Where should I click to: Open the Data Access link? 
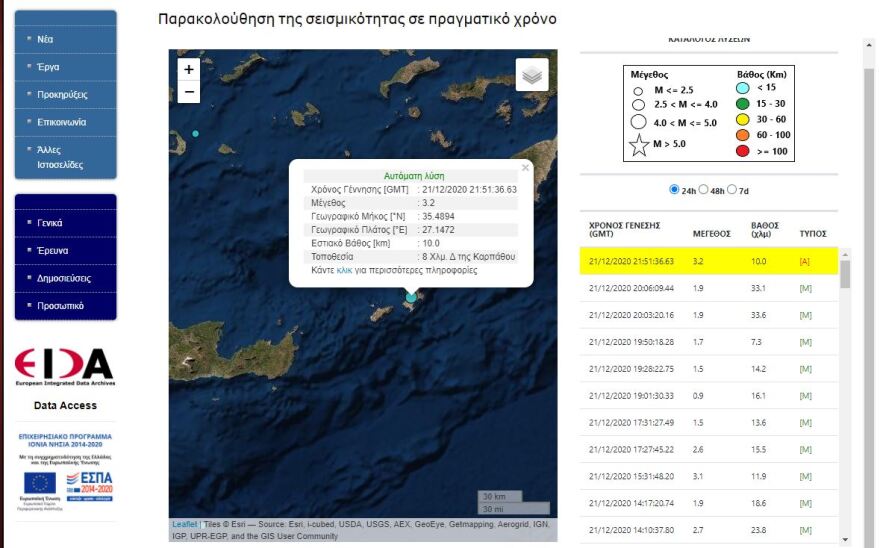(x=65, y=405)
